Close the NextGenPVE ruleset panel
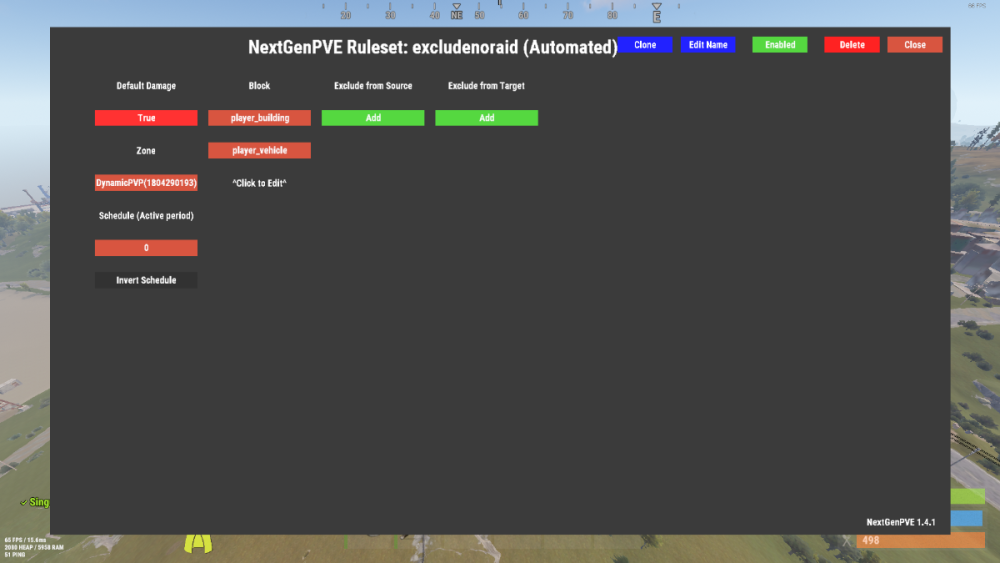Screen dimensions: 1000x563 click(914, 45)
